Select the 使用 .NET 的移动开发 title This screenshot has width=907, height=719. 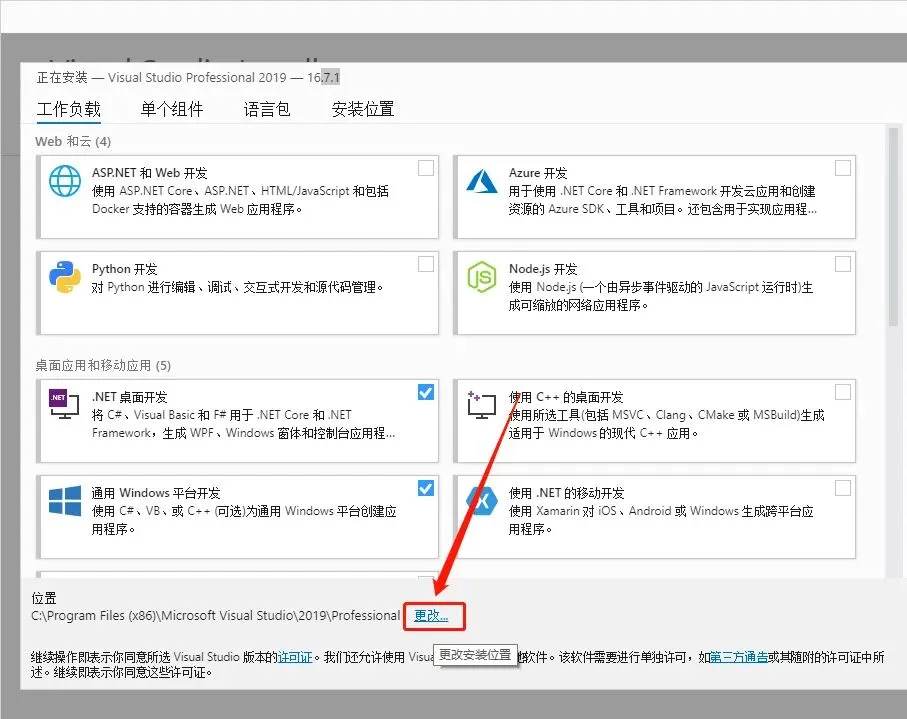(566, 493)
